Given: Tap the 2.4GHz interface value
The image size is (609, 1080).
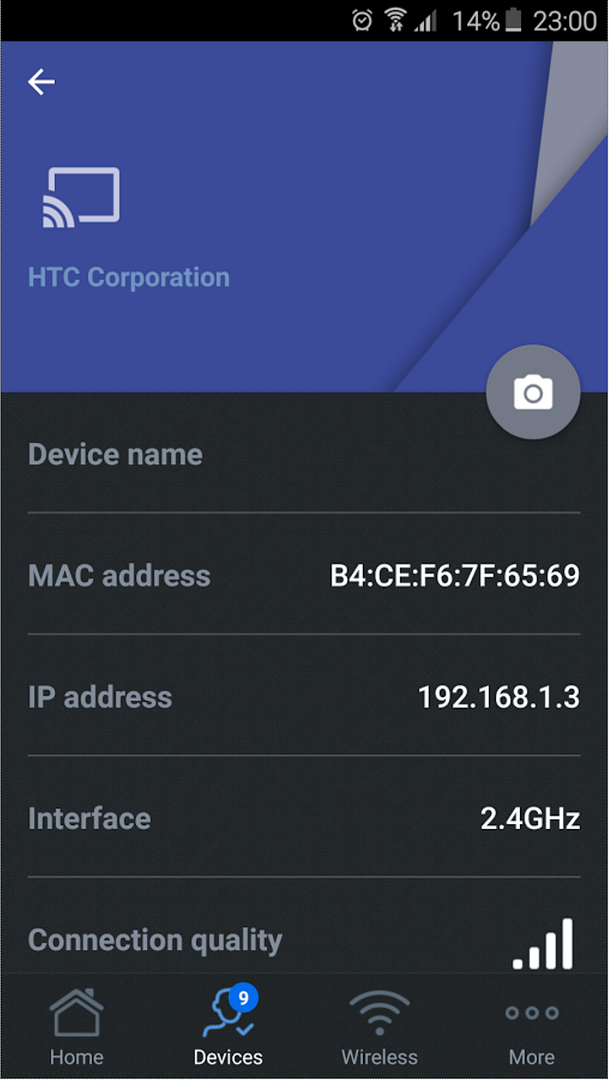Looking at the screenshot, I should point(530,819).
